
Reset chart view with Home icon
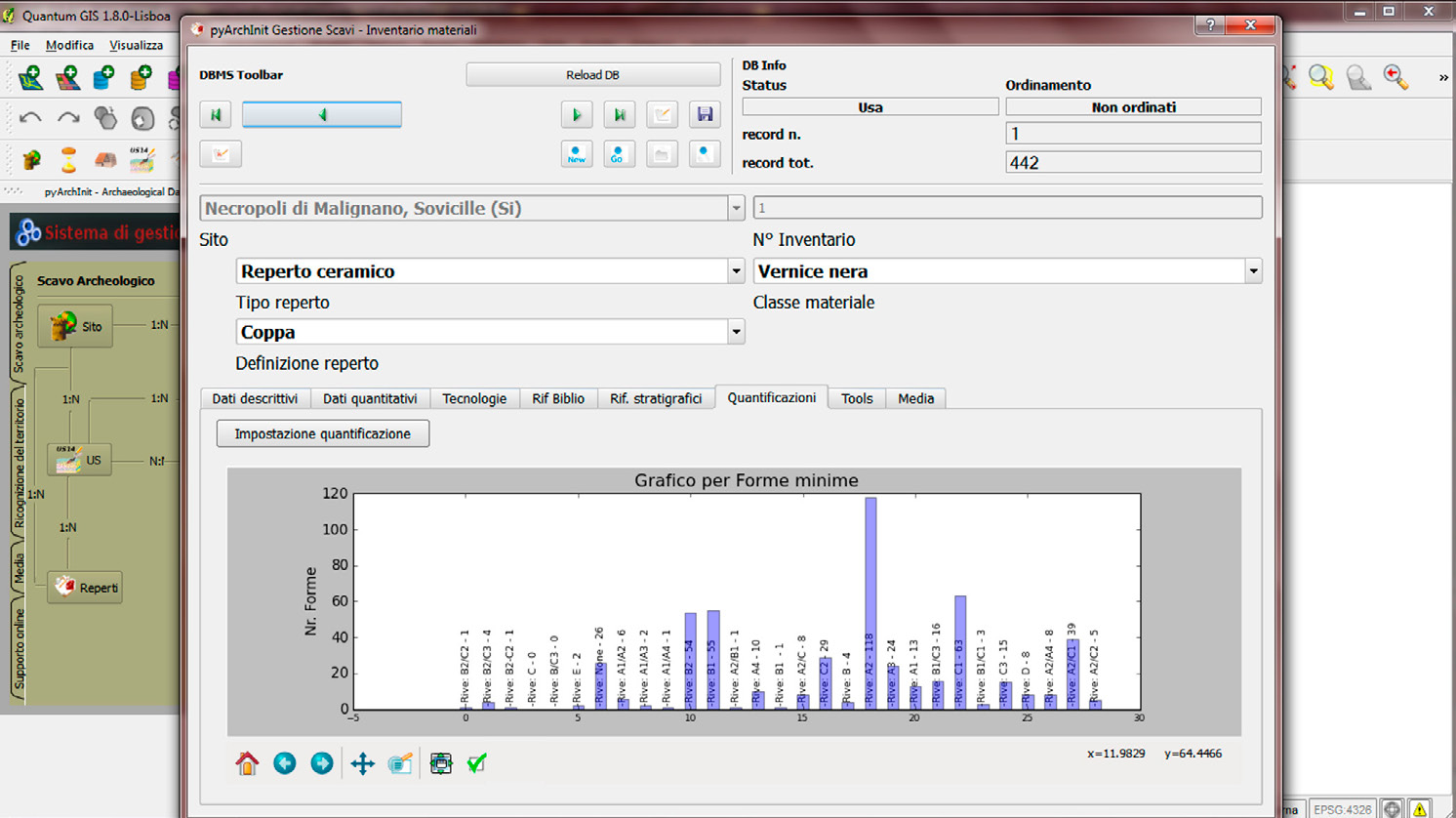pyautogui.click(x=247, y=763)
